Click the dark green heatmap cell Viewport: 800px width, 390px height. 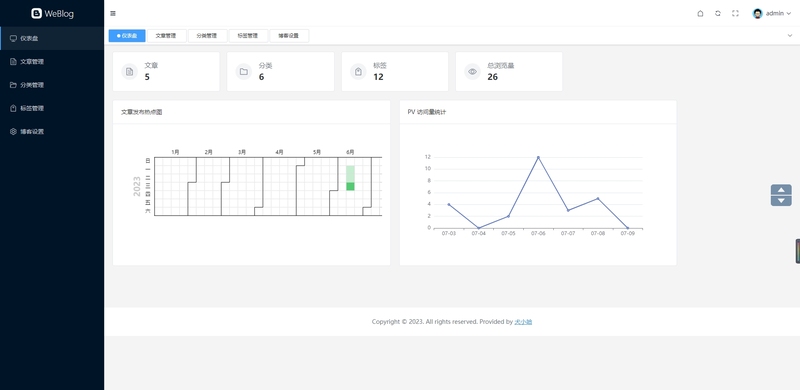(x=350, y=186)
